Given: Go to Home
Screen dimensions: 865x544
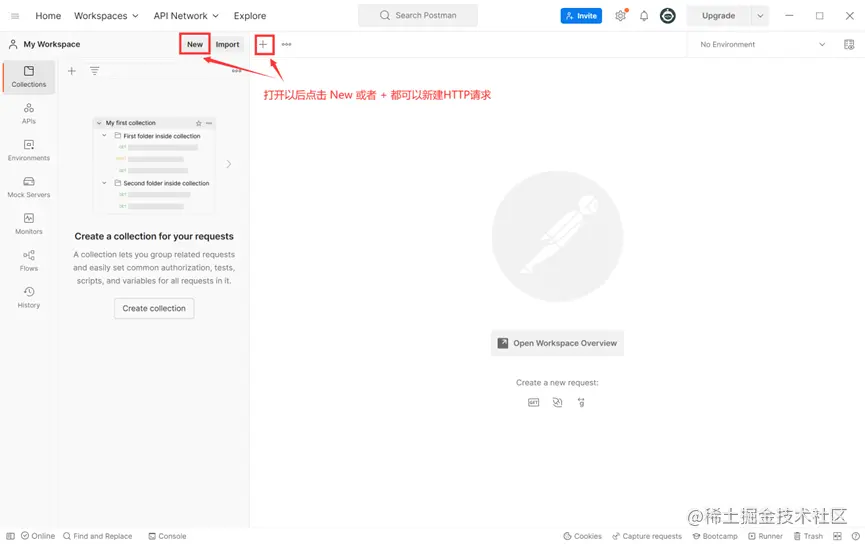Looking at the screenshot, I should (x=48, y=16).
